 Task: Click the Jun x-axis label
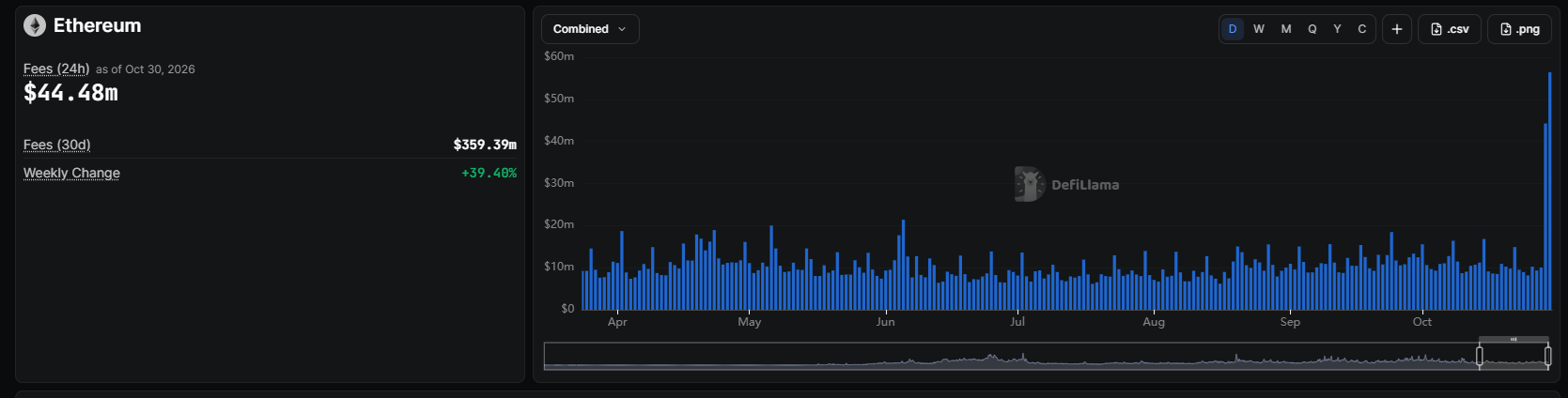[886, 322]
